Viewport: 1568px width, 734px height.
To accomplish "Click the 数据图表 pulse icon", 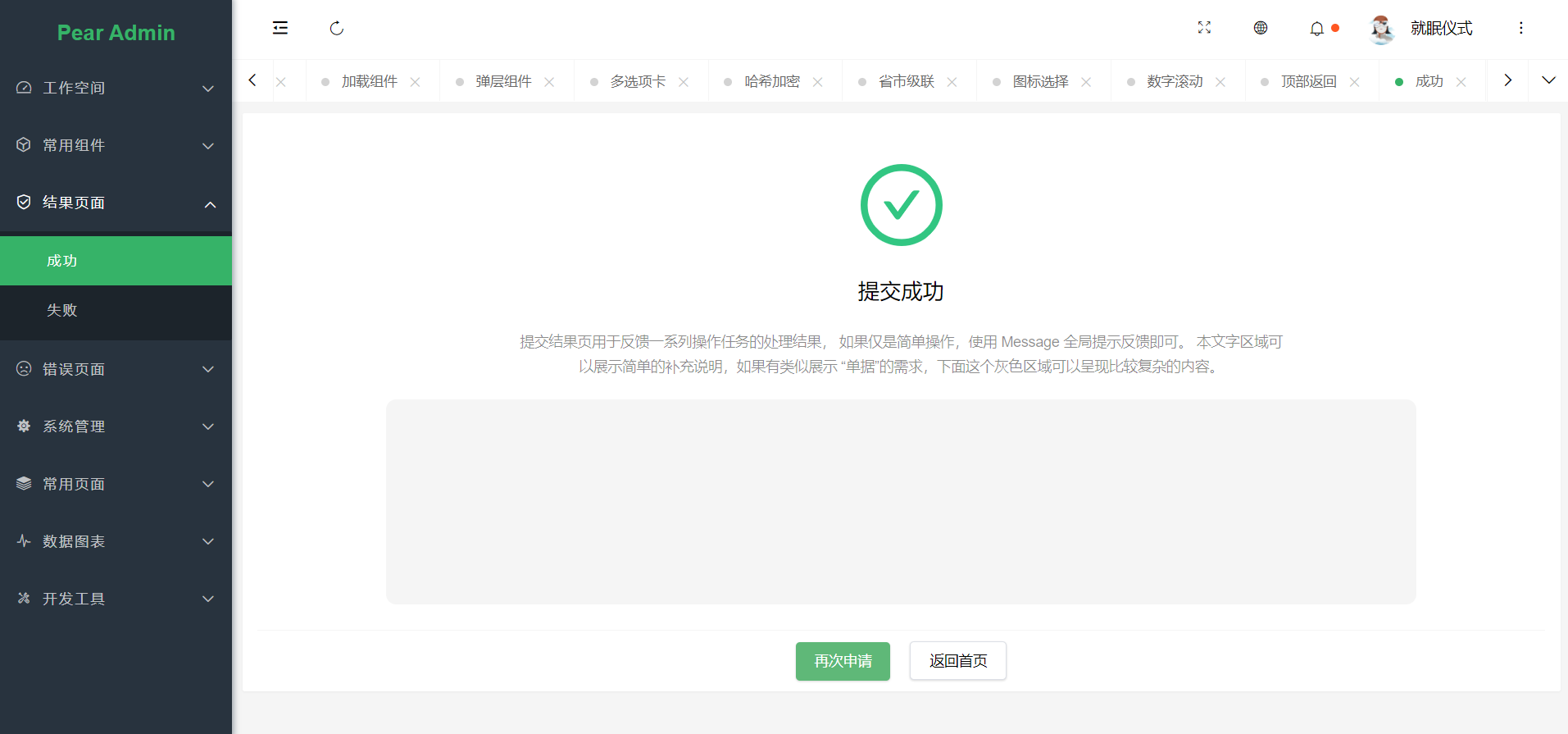I will coord(24,541).
